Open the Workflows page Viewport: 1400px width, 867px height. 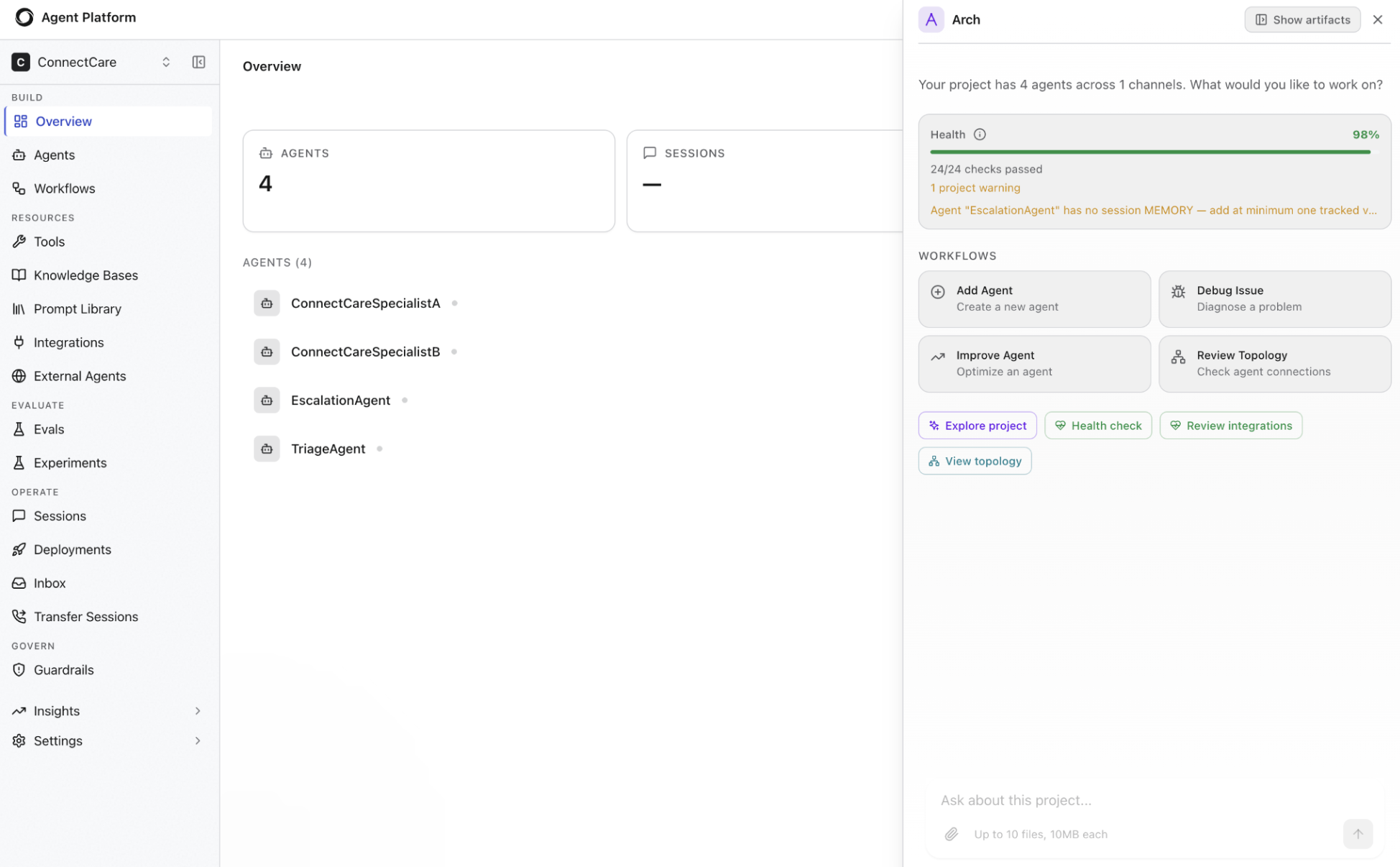coord(109,188)
